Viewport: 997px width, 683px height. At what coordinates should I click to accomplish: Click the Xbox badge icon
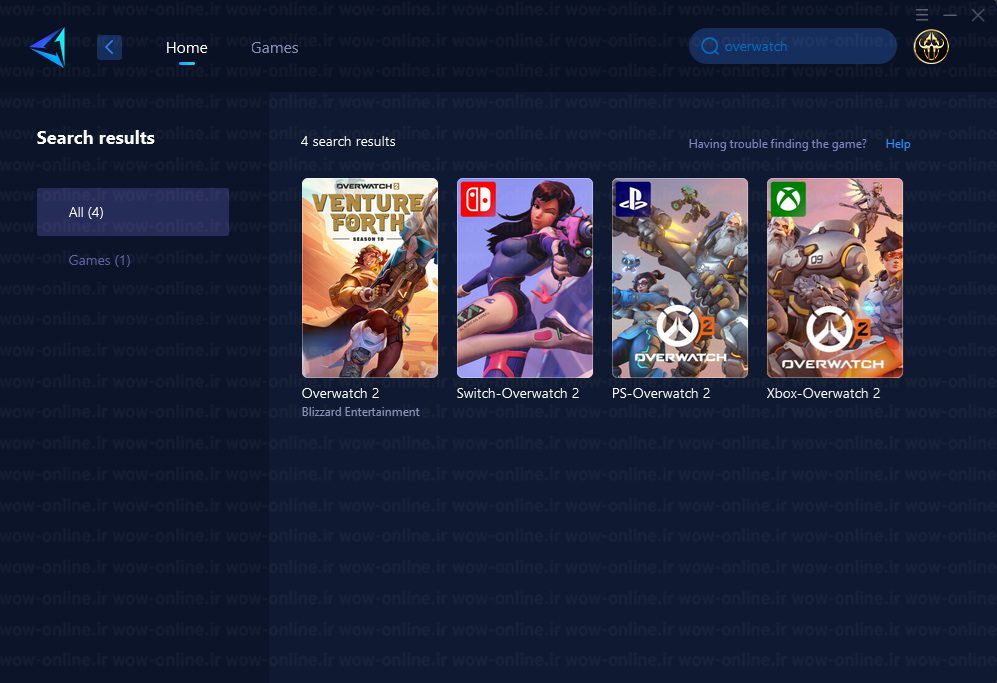[x=788, y=199]
